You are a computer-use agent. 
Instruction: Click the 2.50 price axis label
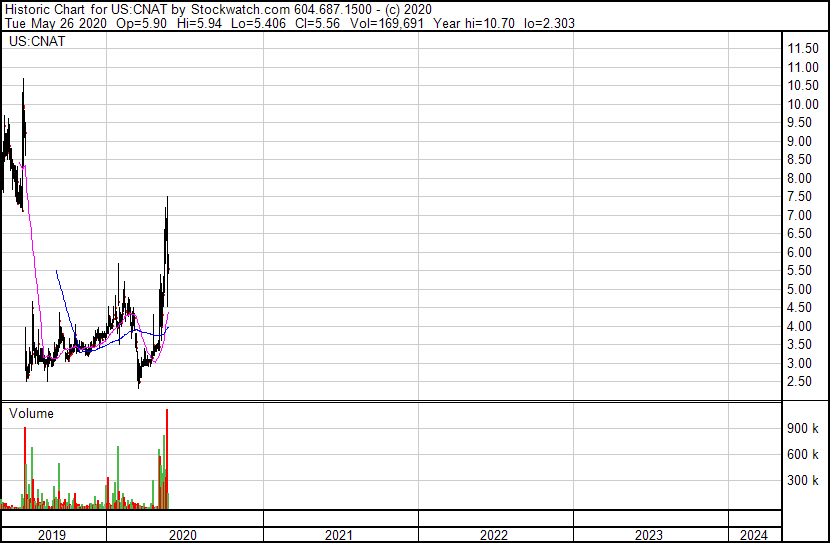click(x=799, y=382)
